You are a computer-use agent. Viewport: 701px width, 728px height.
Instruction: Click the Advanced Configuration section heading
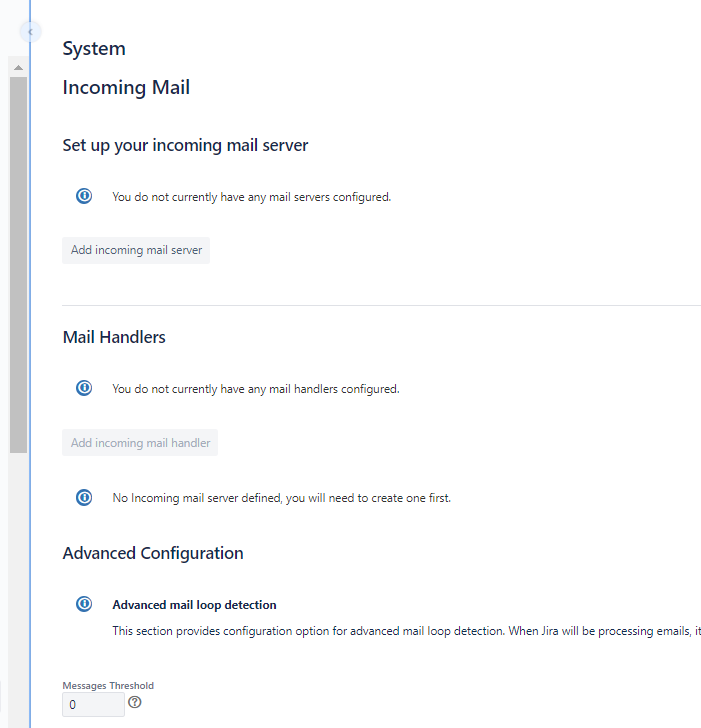tap(153, 553)
